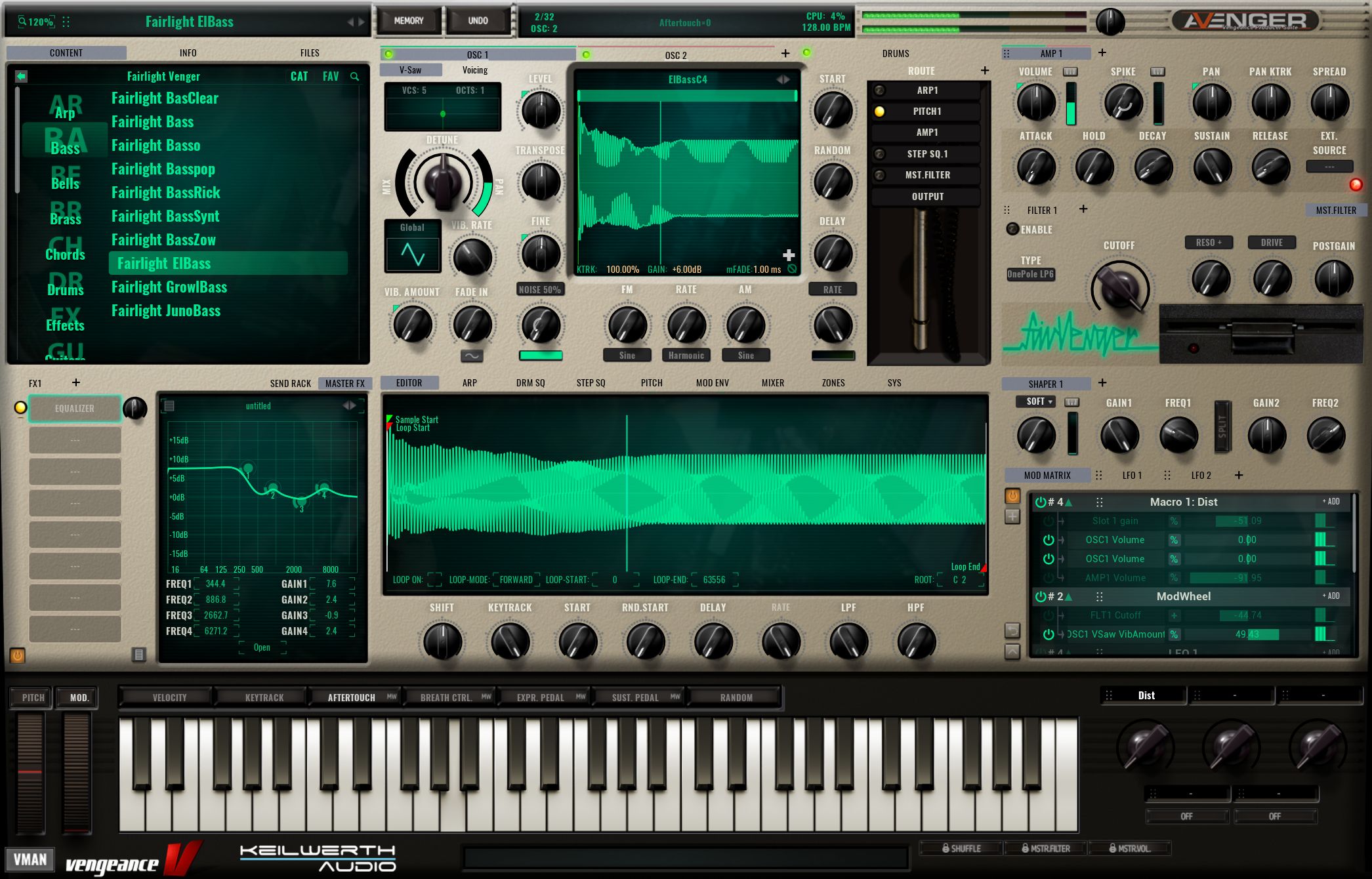Toggle the LOOP ON checkbox
Screen dimensions: 1372x879
coord(434,580)
